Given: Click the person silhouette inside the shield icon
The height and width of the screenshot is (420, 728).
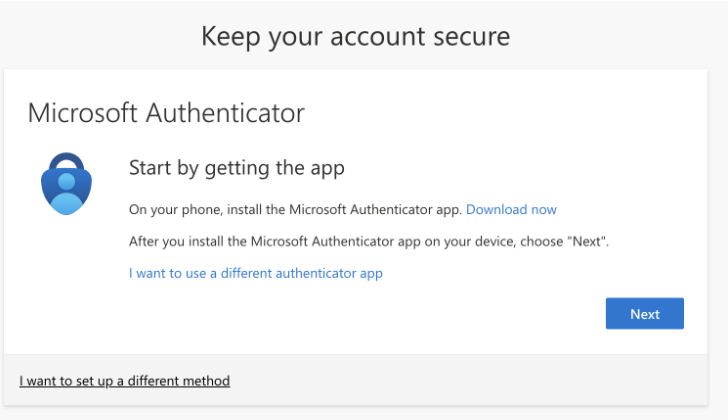Looking at the screenshot, I should click(66, 190).
